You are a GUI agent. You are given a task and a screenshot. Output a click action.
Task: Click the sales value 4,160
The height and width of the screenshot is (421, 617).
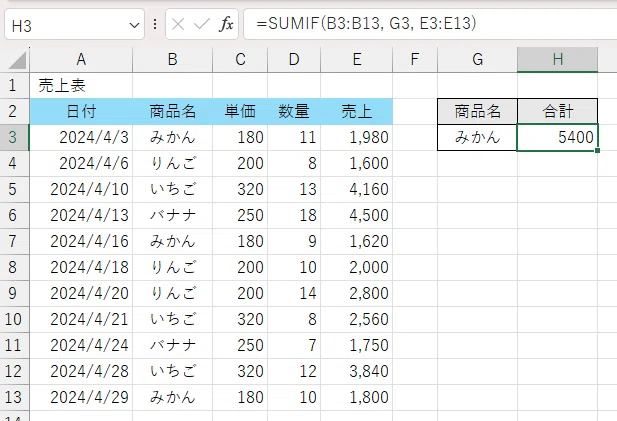point(357,189)
